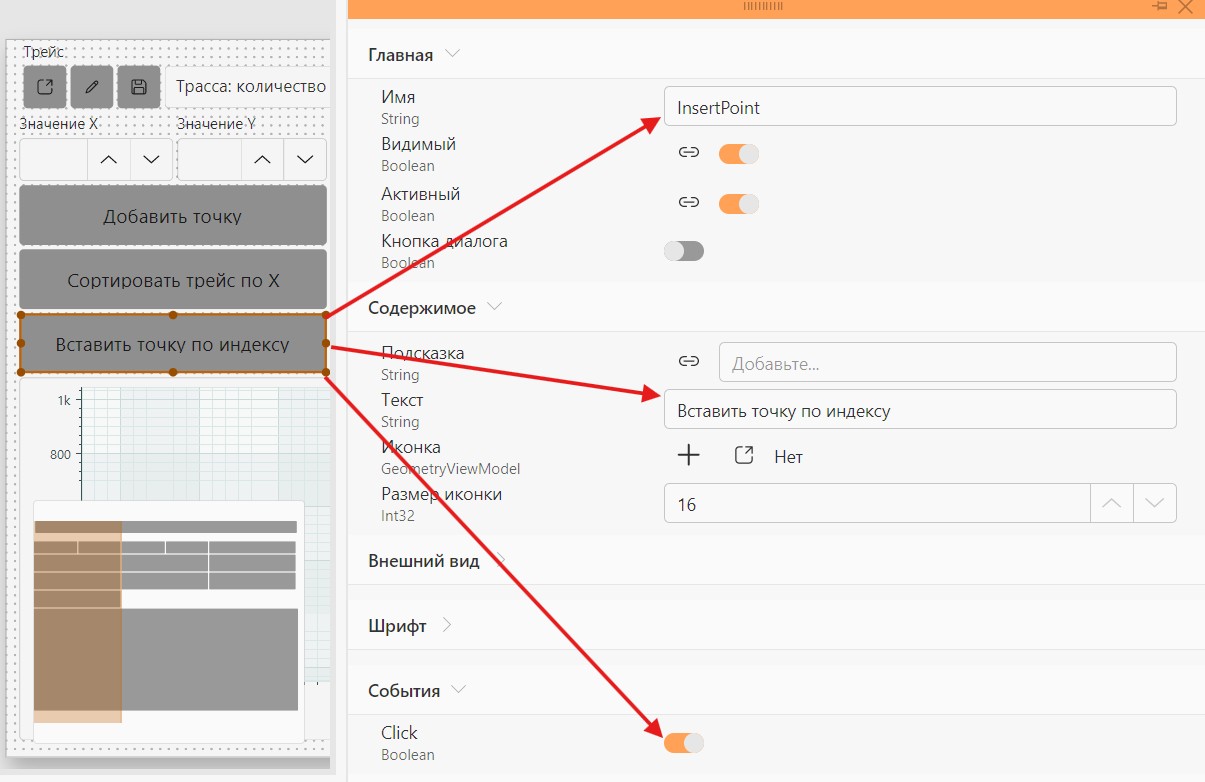Image resolution: width=1205 pixels, height=782 pixels.
Task: Click the floppy disk save icon
Action: click(139, 87)
